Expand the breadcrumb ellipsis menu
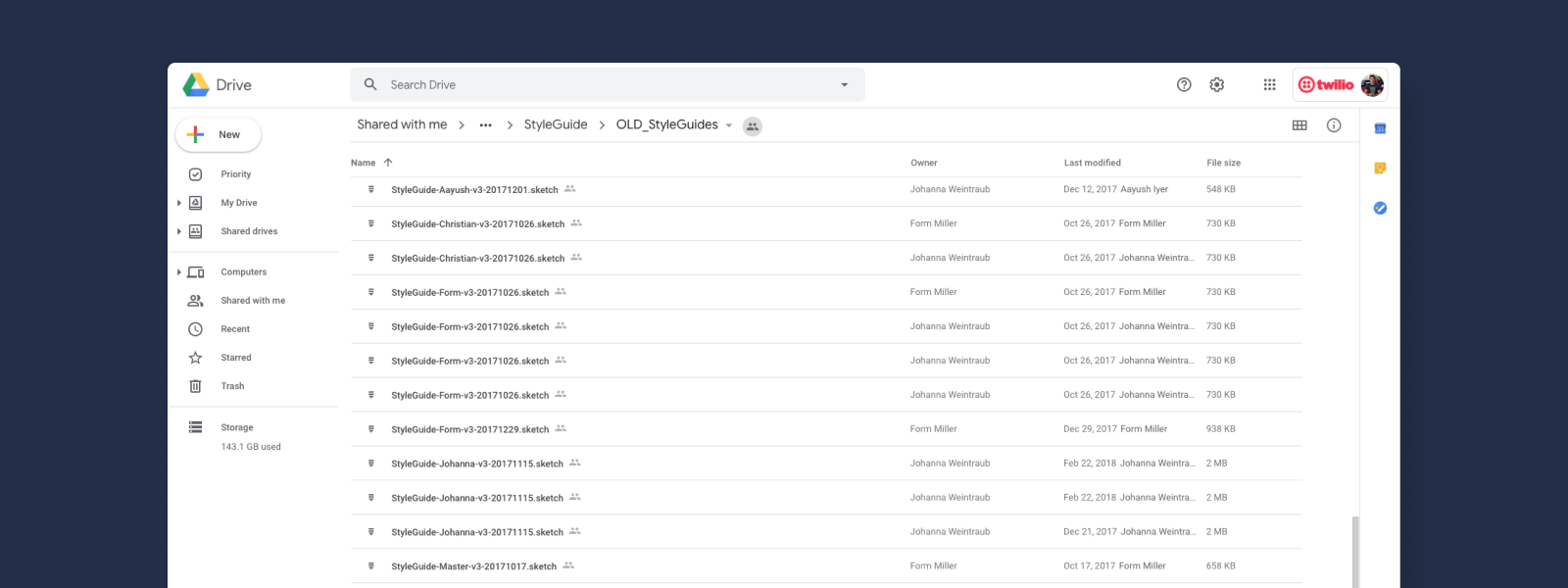The image size is (1568, 588). pyautogui.click(x=485, y=125)
